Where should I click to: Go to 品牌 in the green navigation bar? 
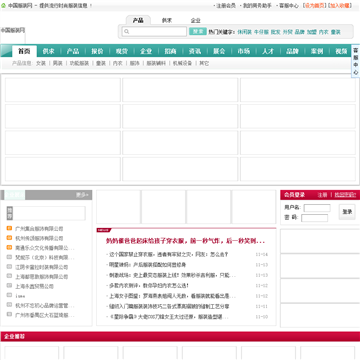tap(292, 51)
